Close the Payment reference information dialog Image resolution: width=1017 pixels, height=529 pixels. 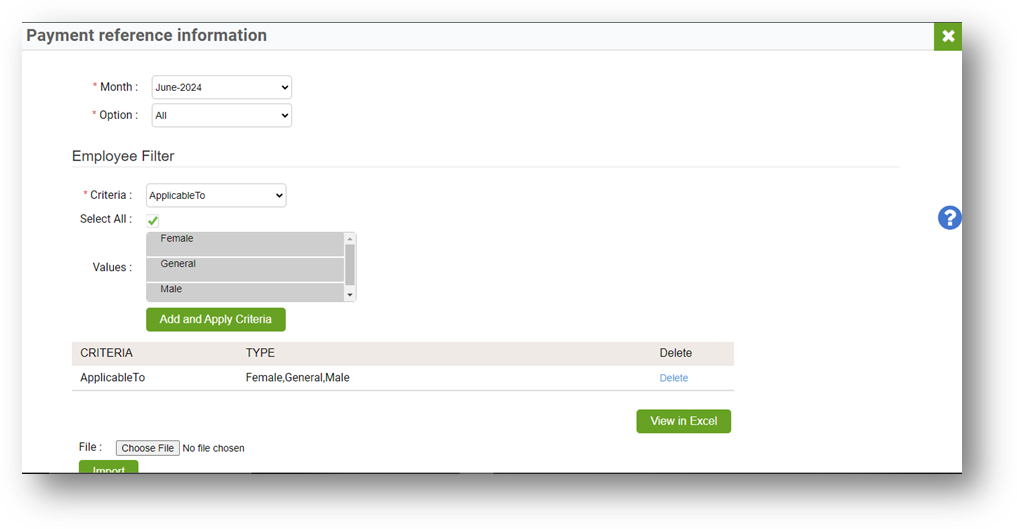point(948,36)
